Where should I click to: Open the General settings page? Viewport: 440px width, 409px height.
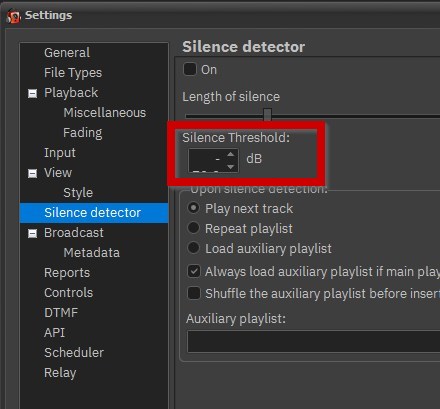pyautogui.click(x=67, y=53)
